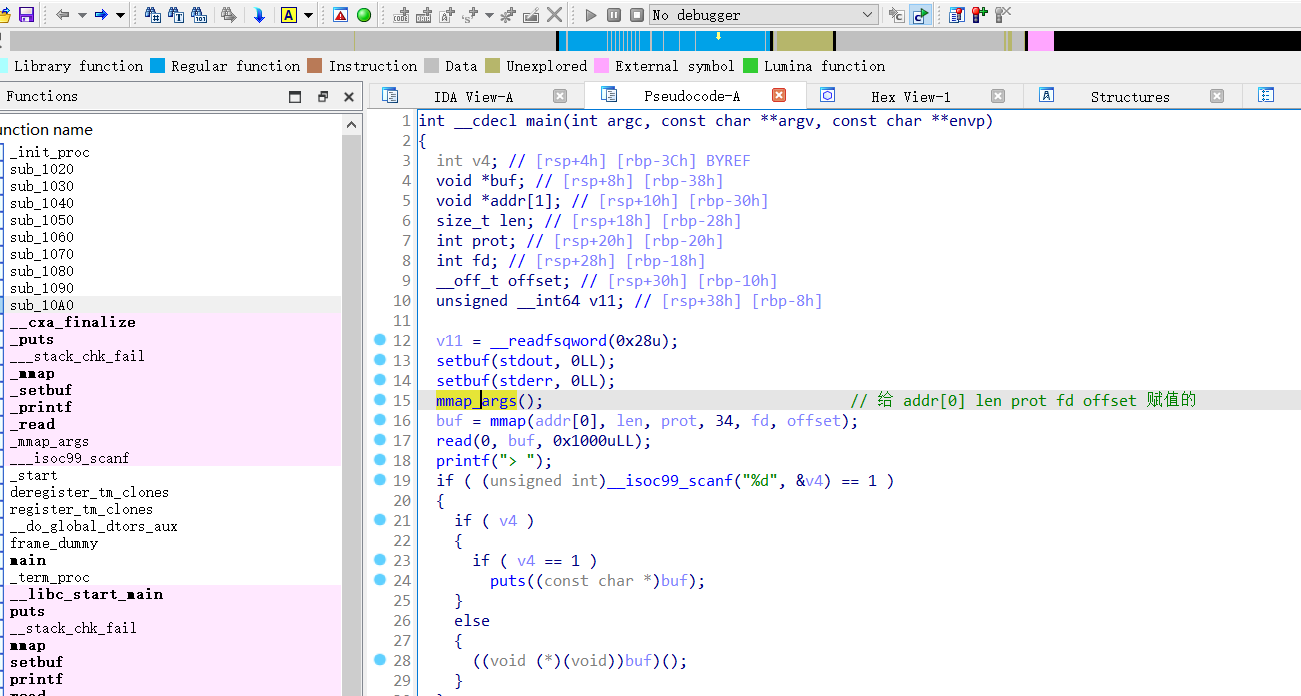
Task: Click the Lumina function green legend swatch
Action: [750, 66]
